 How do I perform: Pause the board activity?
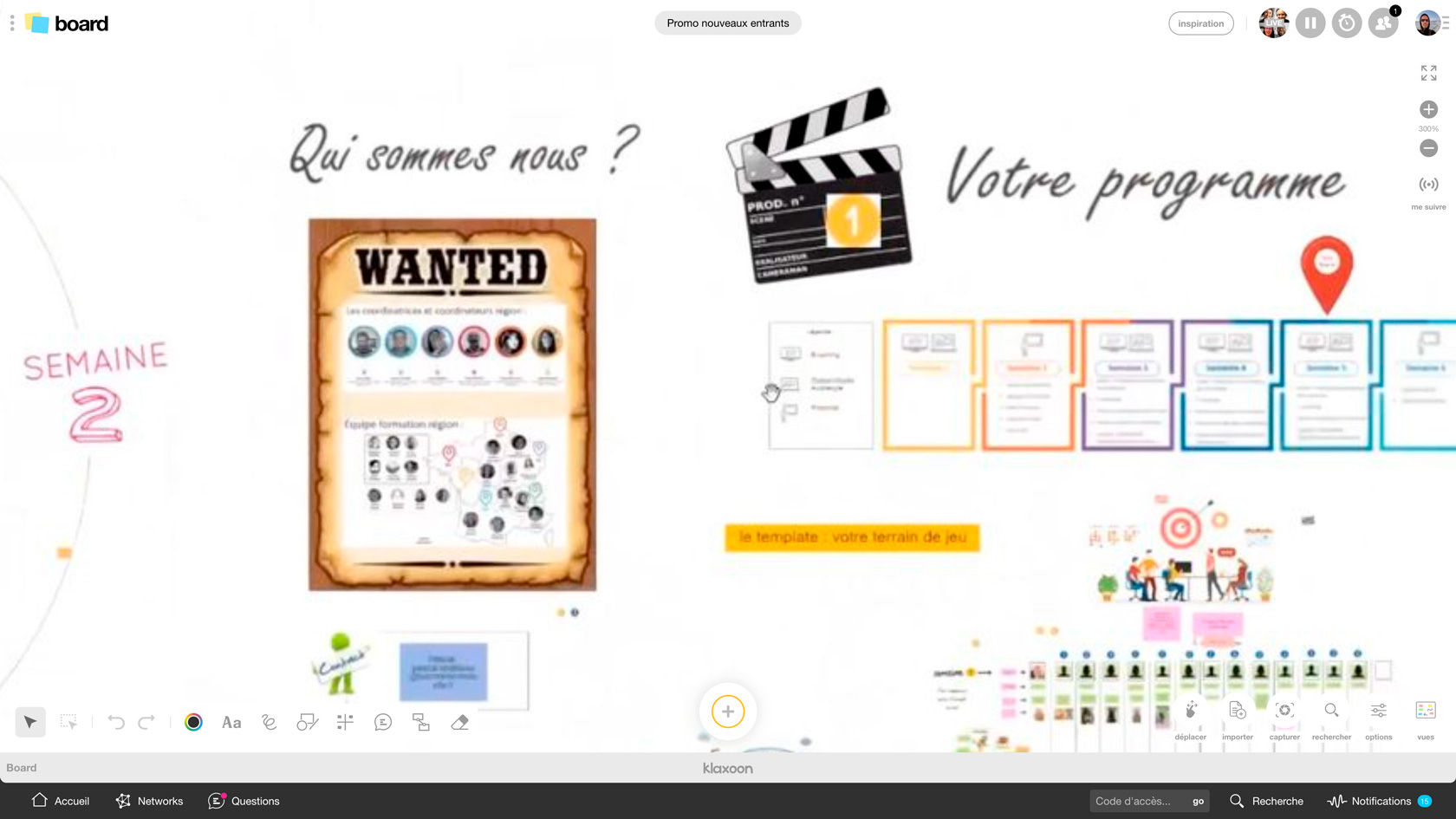(1310, 23)
